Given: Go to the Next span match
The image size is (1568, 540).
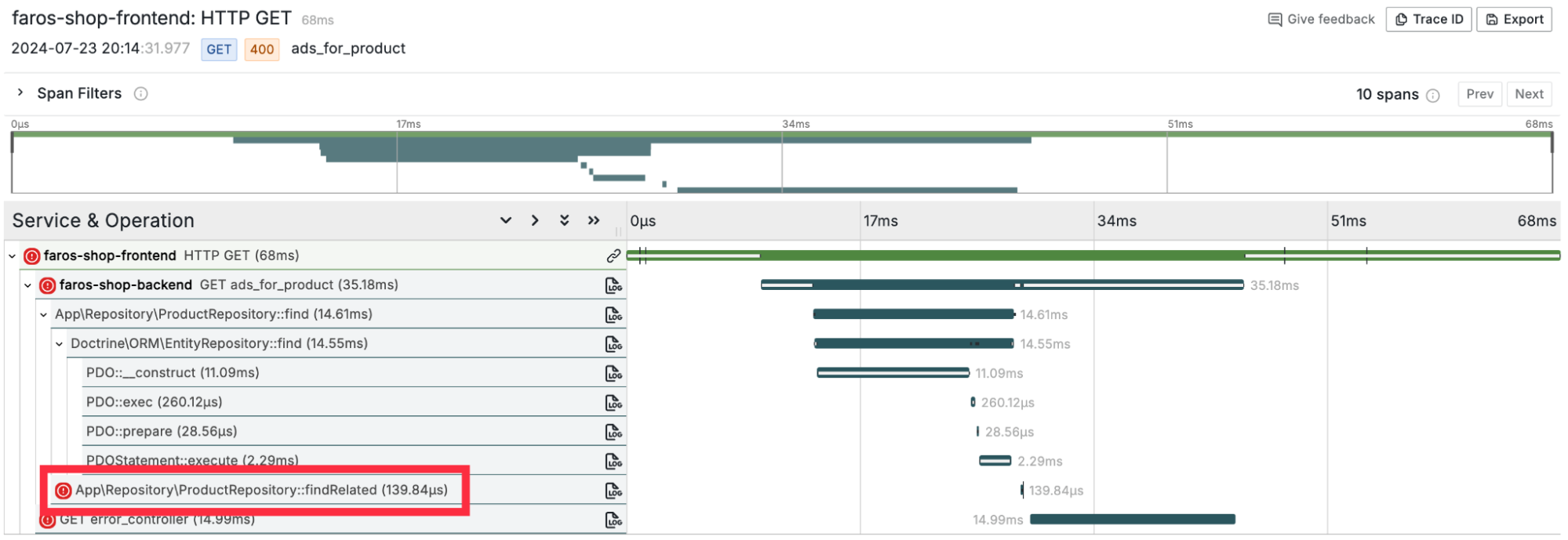Looking at the screenshot, I should click(1529, 94).
